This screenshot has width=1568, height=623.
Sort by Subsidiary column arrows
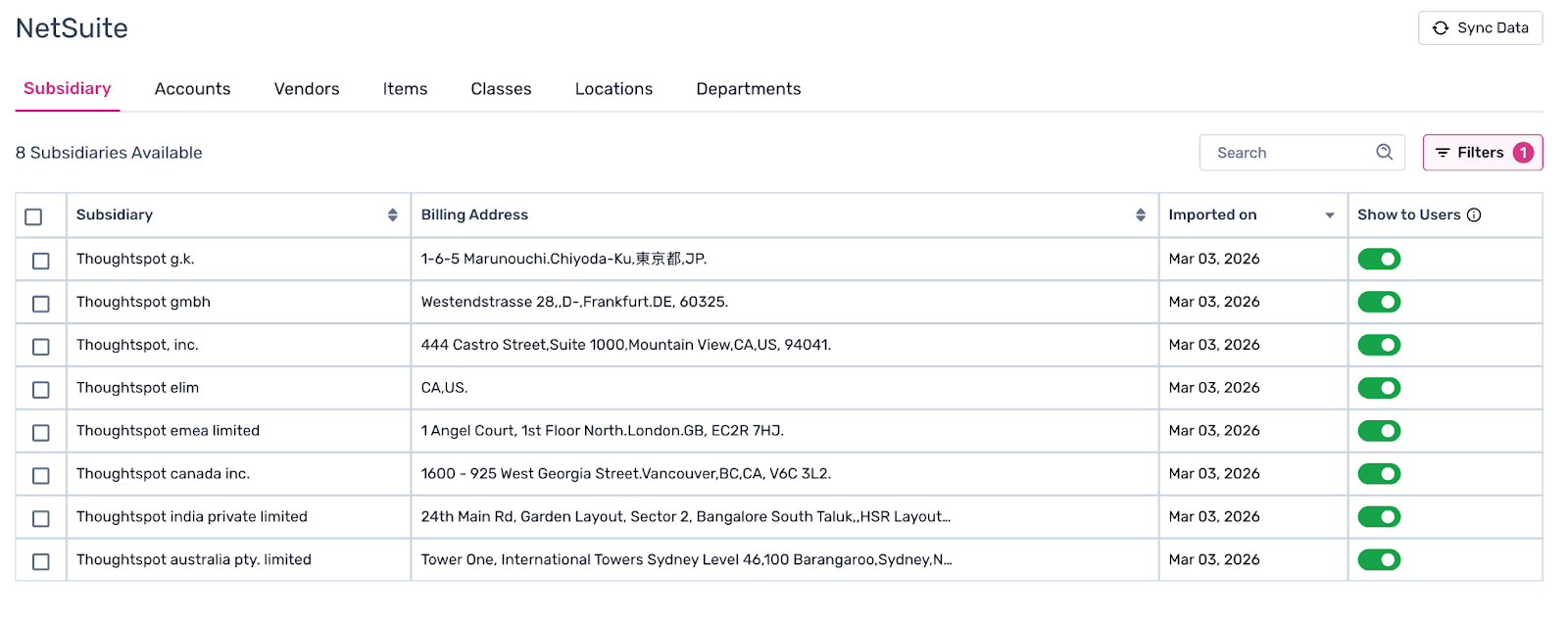tap(392, 215)
